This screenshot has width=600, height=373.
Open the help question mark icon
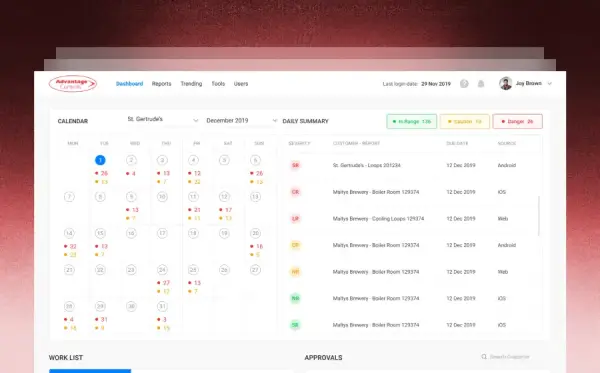(x=464, y=83)
